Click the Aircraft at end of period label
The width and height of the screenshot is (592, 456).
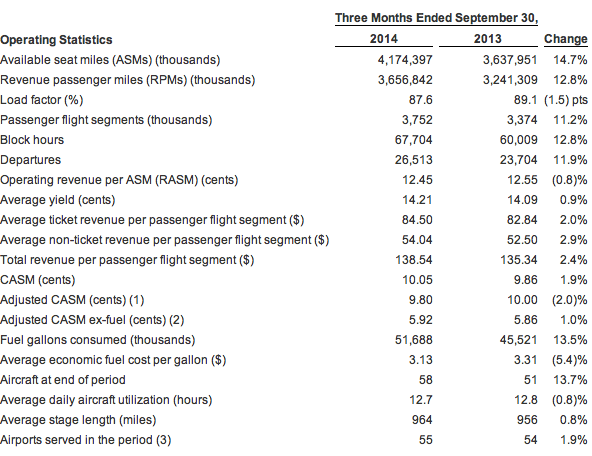[x=63, y=380]
